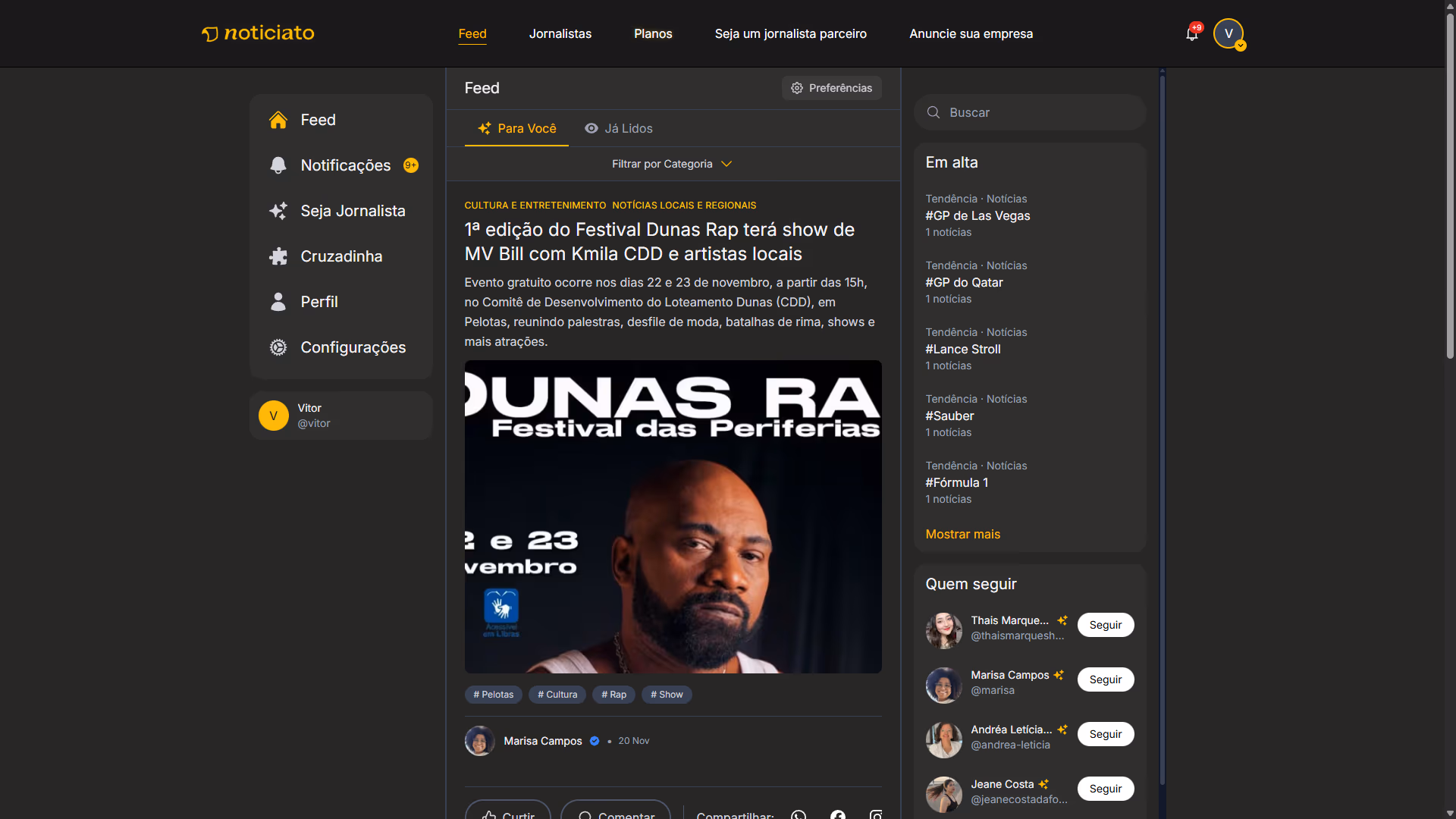This screenshot has width=1456, height=819.
Task: Follow Andréa Letícia with Seguir button
Action: pos(1105,734)
